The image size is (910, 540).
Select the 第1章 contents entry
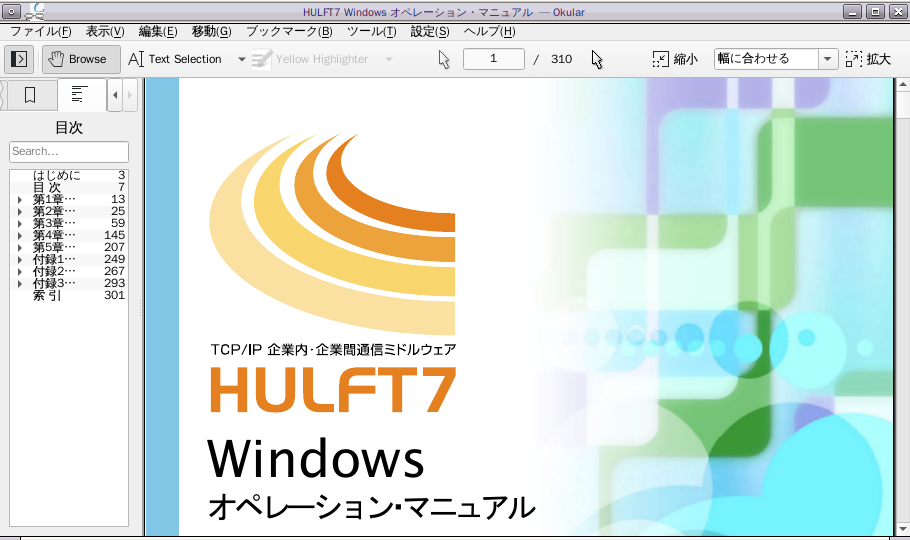54,199
